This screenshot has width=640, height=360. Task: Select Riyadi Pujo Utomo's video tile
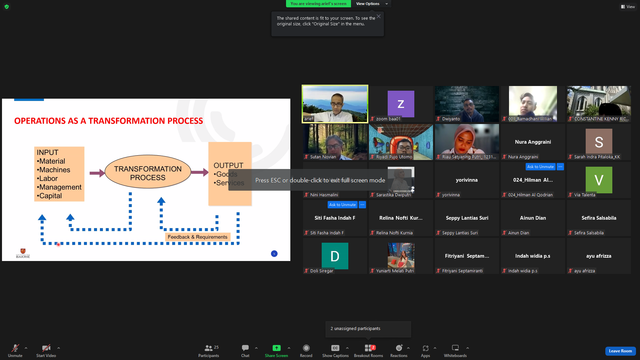point(401,142)
